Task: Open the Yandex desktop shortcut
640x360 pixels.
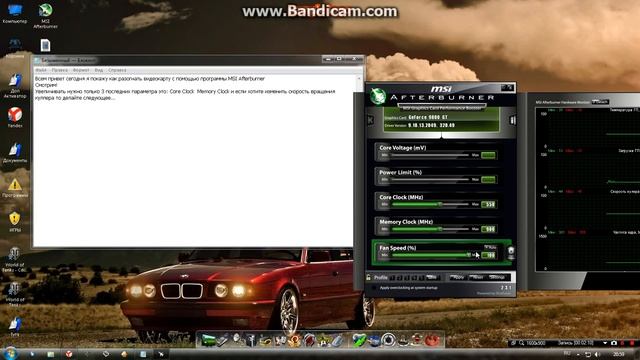Action: tap(15, 117)
